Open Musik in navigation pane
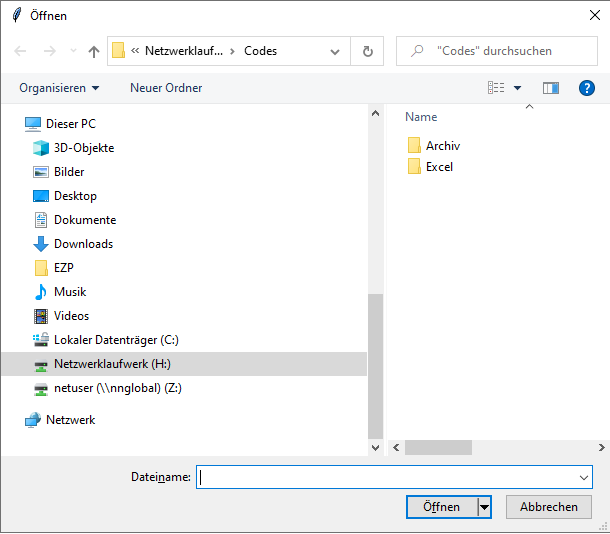Image resolution: width=610 pixels, height=534 pixels. click(x=70, y=292)
